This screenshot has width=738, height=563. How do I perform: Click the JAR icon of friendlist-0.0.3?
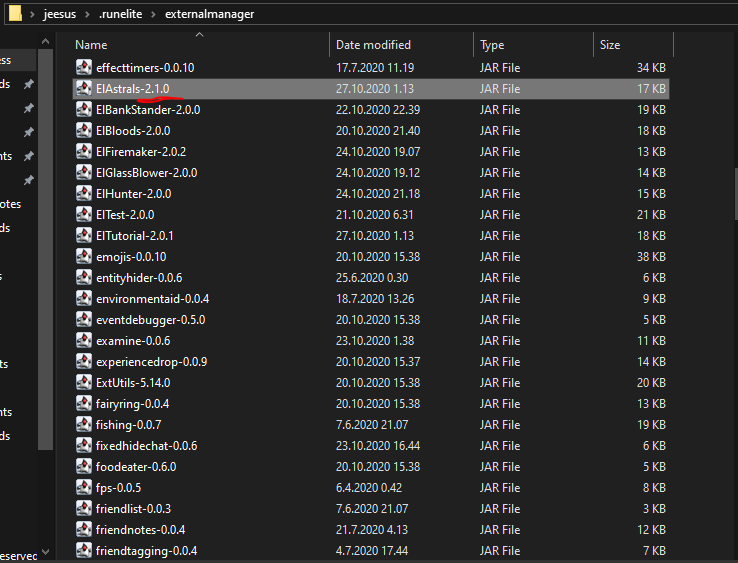[84, 509]
